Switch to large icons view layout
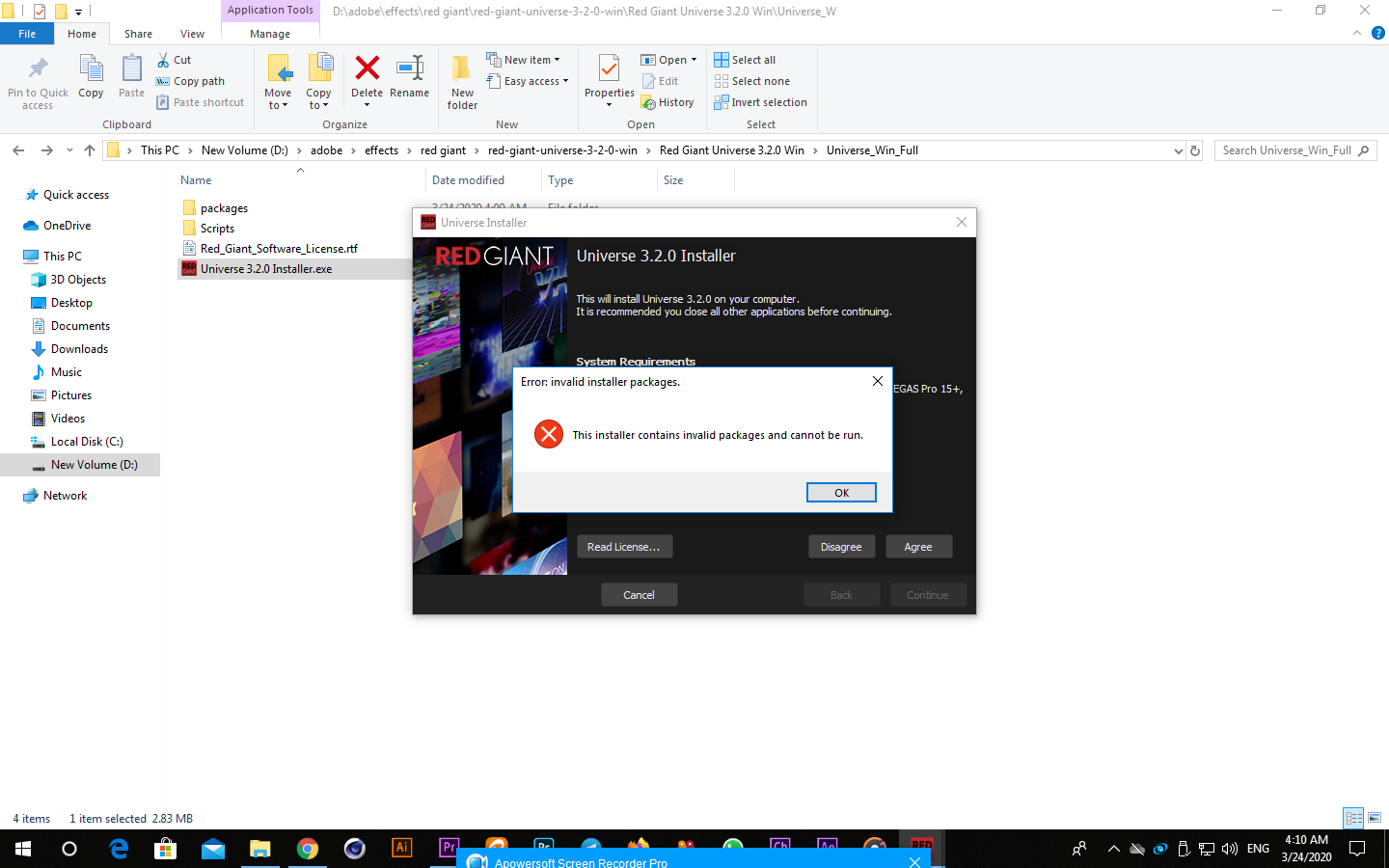This screenshot has width=1389, height=868. coord(1375,818)
